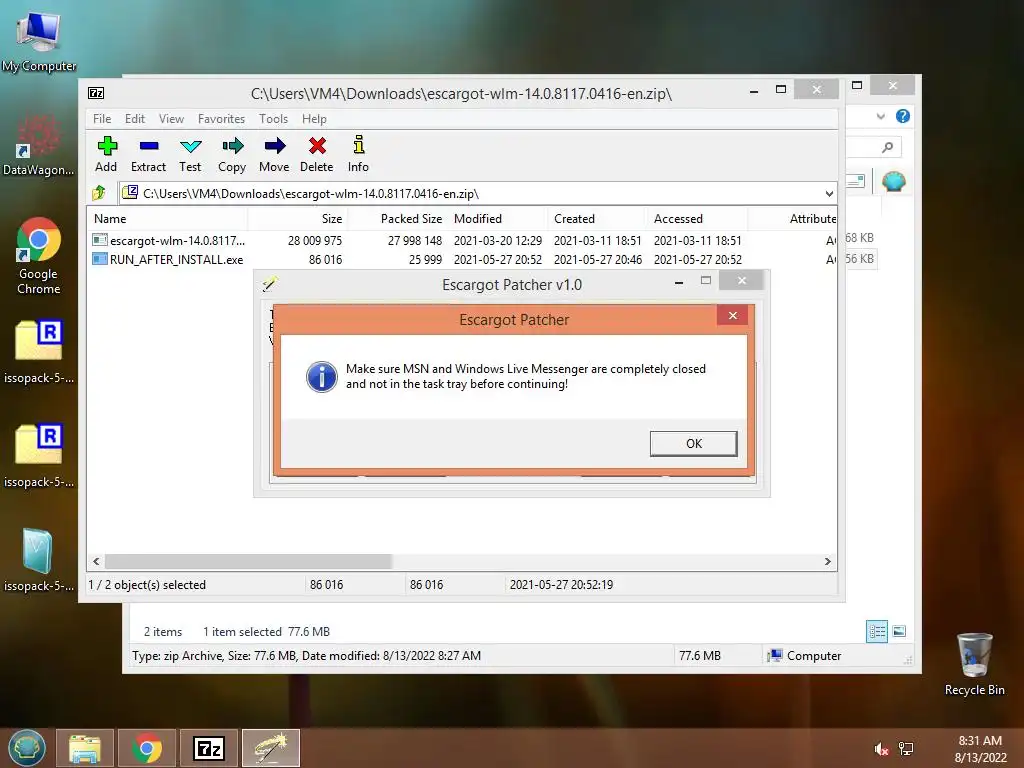Open the File menu in 7-Zip
The image size is (1024, 768).
pyautogui.click(x=102, y=119)
